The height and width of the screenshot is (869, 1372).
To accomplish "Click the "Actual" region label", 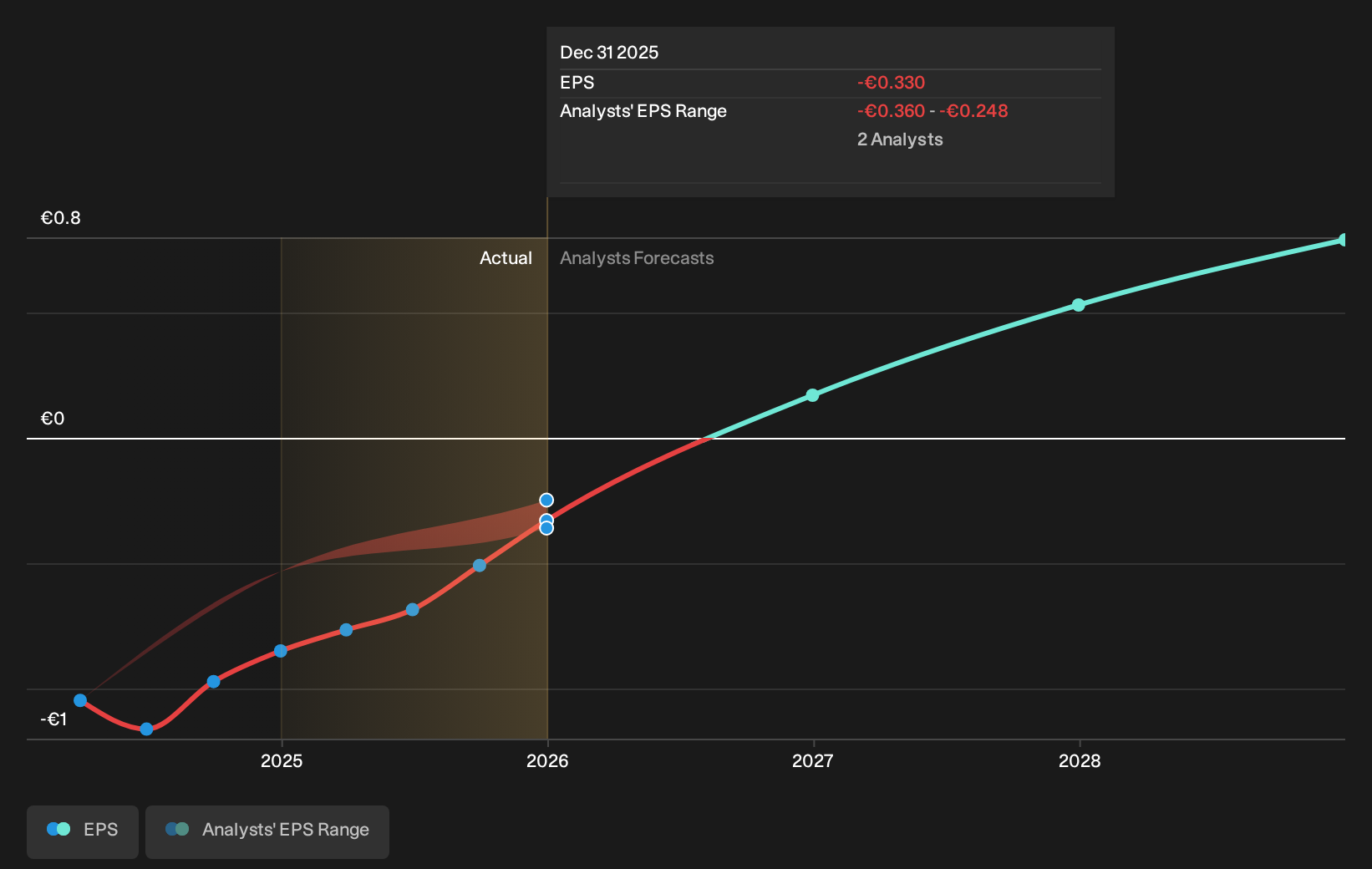I will (506, 258).
